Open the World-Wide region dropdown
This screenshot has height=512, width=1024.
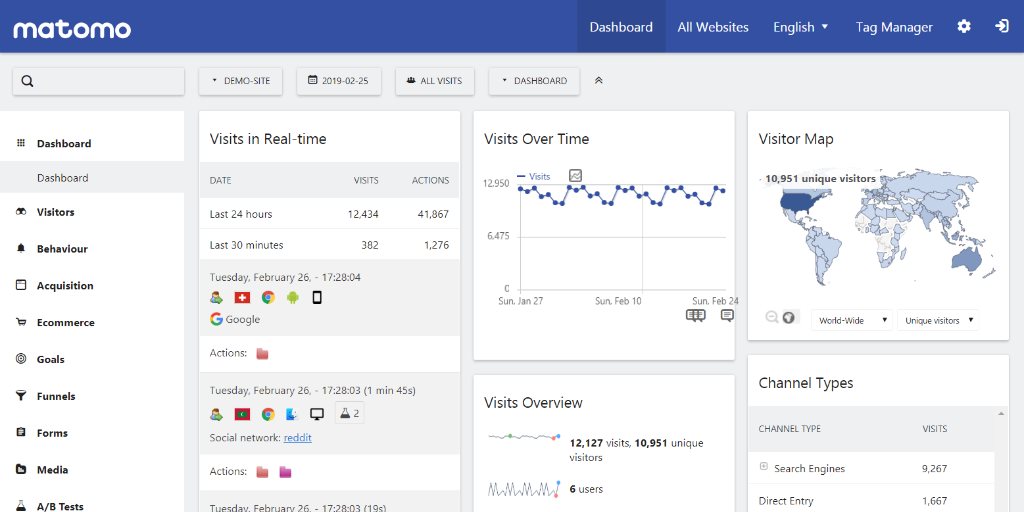point(852,320)
